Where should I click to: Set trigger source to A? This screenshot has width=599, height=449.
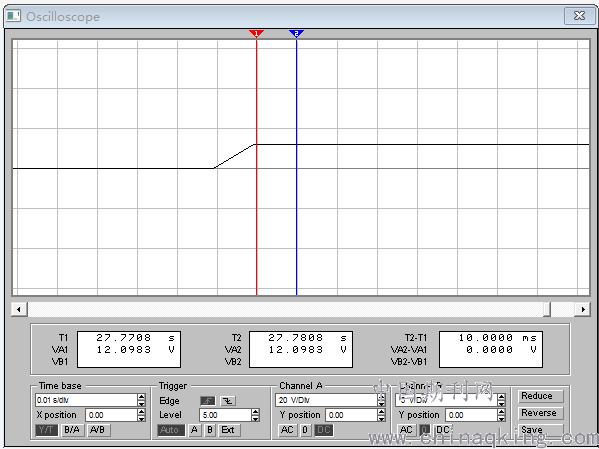click(x=194, y=430)
